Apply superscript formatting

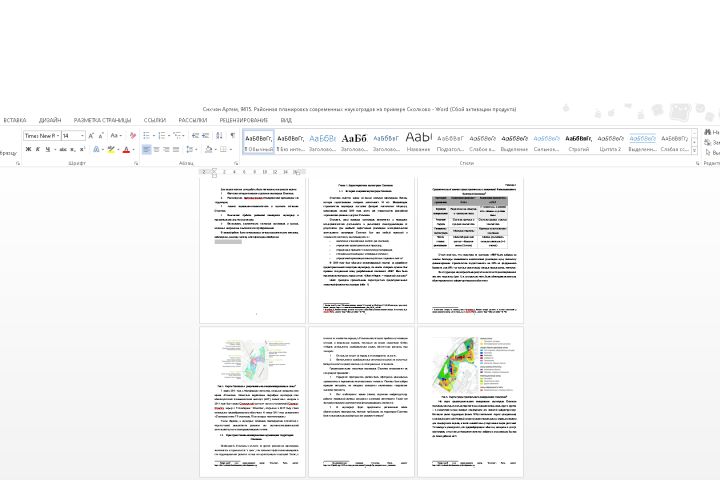click(82, 149)
